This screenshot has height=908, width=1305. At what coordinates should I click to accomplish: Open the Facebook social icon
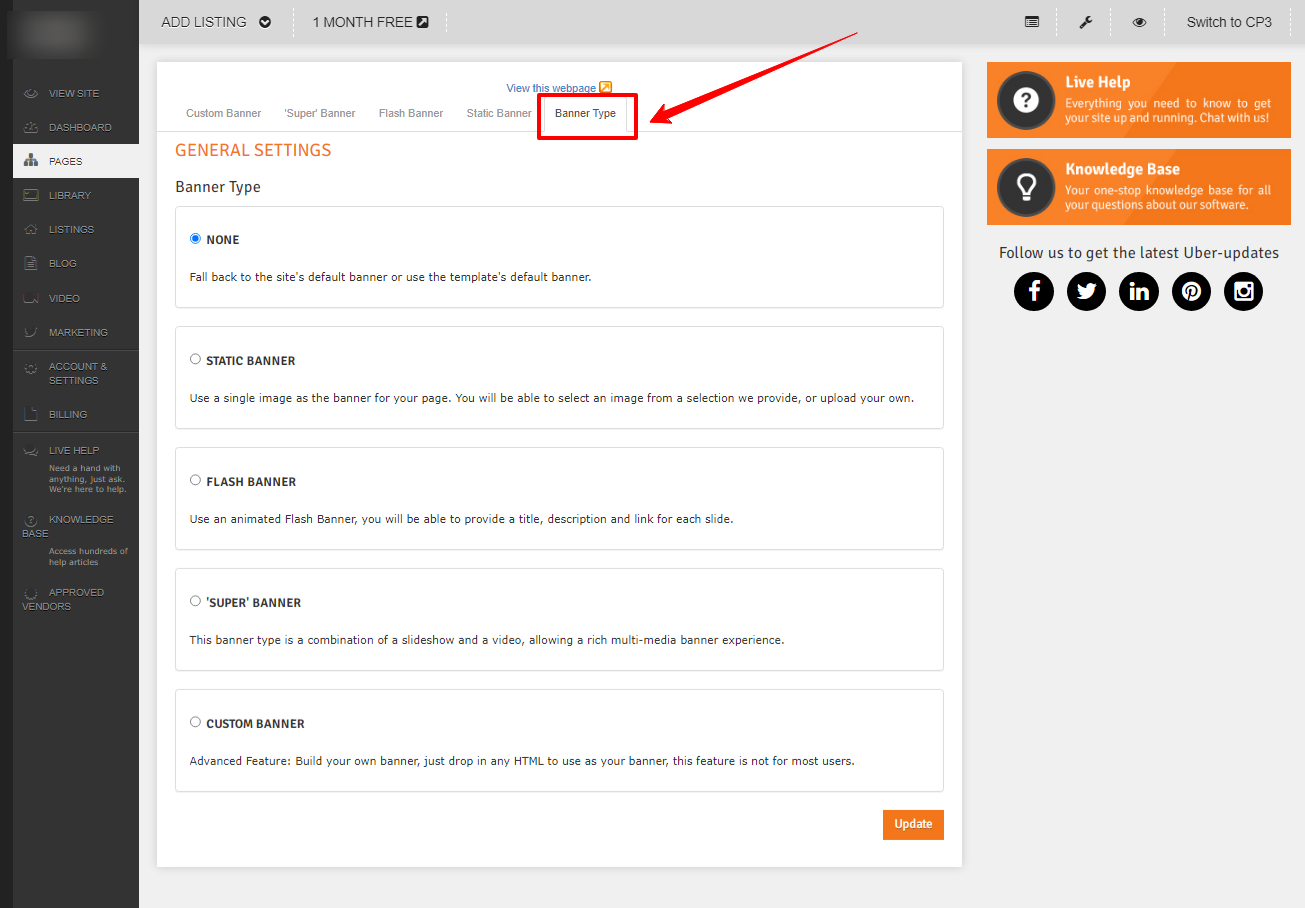pos(1034,291)
